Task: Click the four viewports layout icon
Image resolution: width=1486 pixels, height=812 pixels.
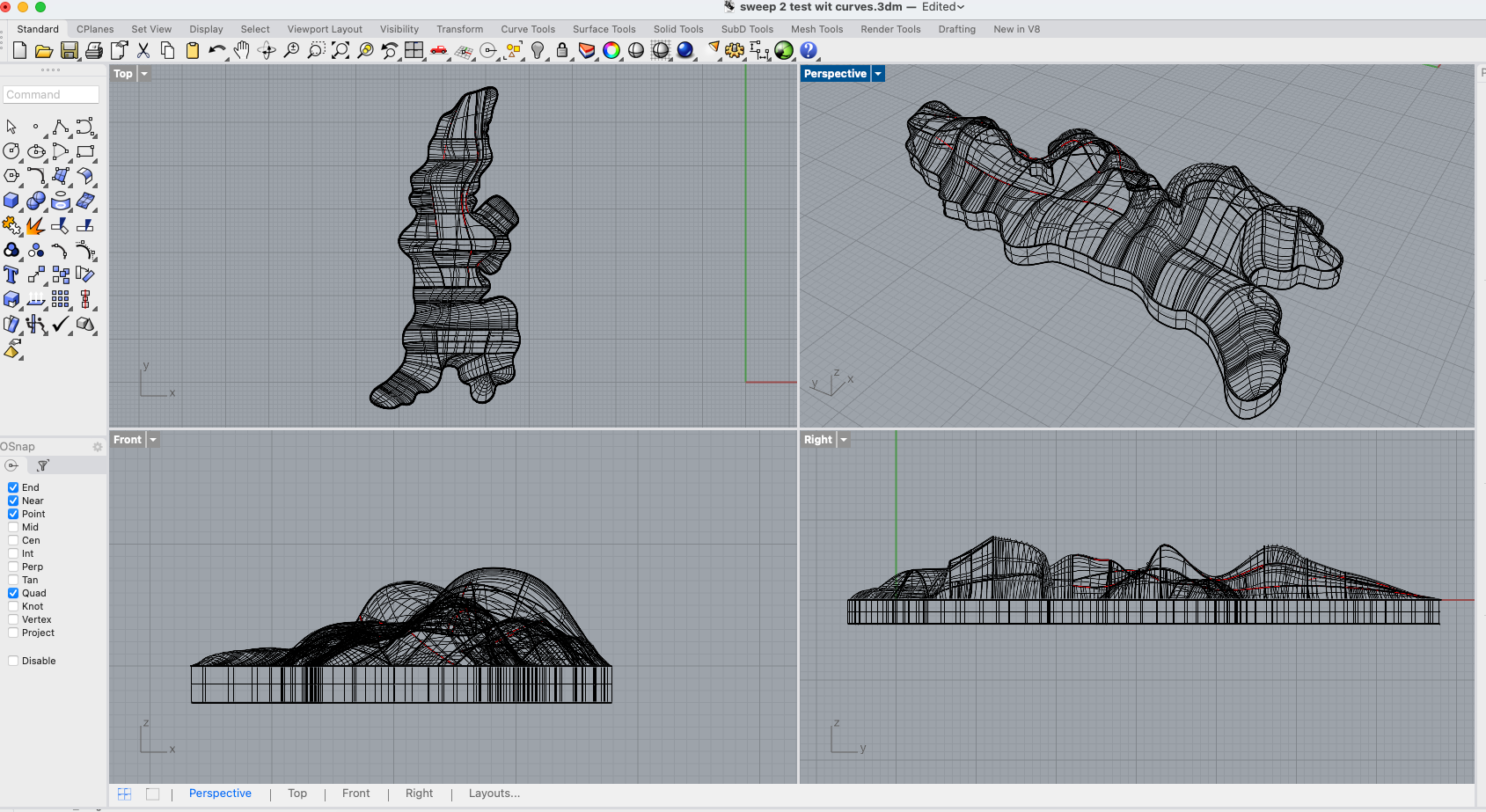Action: point(414,51)
